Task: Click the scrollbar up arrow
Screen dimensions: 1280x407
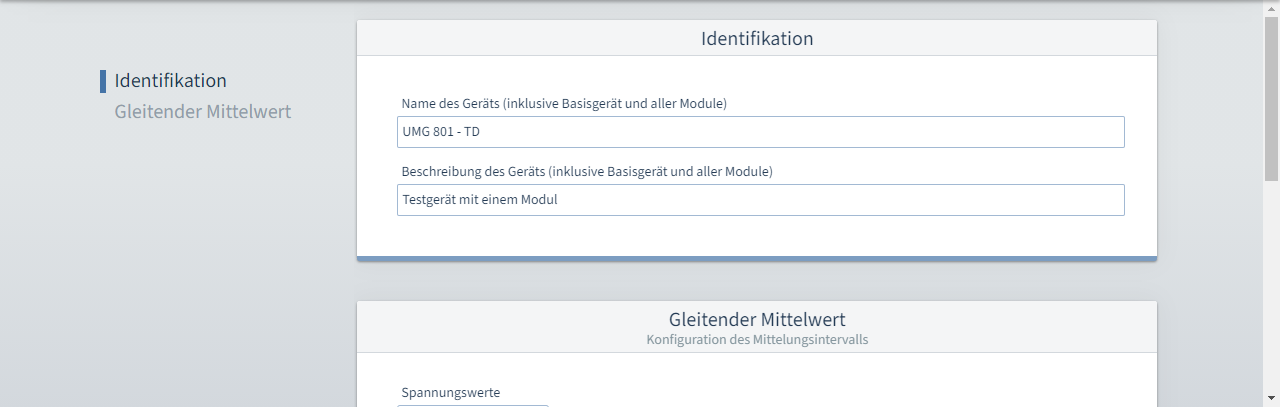Action: (x=1271, y=8)
